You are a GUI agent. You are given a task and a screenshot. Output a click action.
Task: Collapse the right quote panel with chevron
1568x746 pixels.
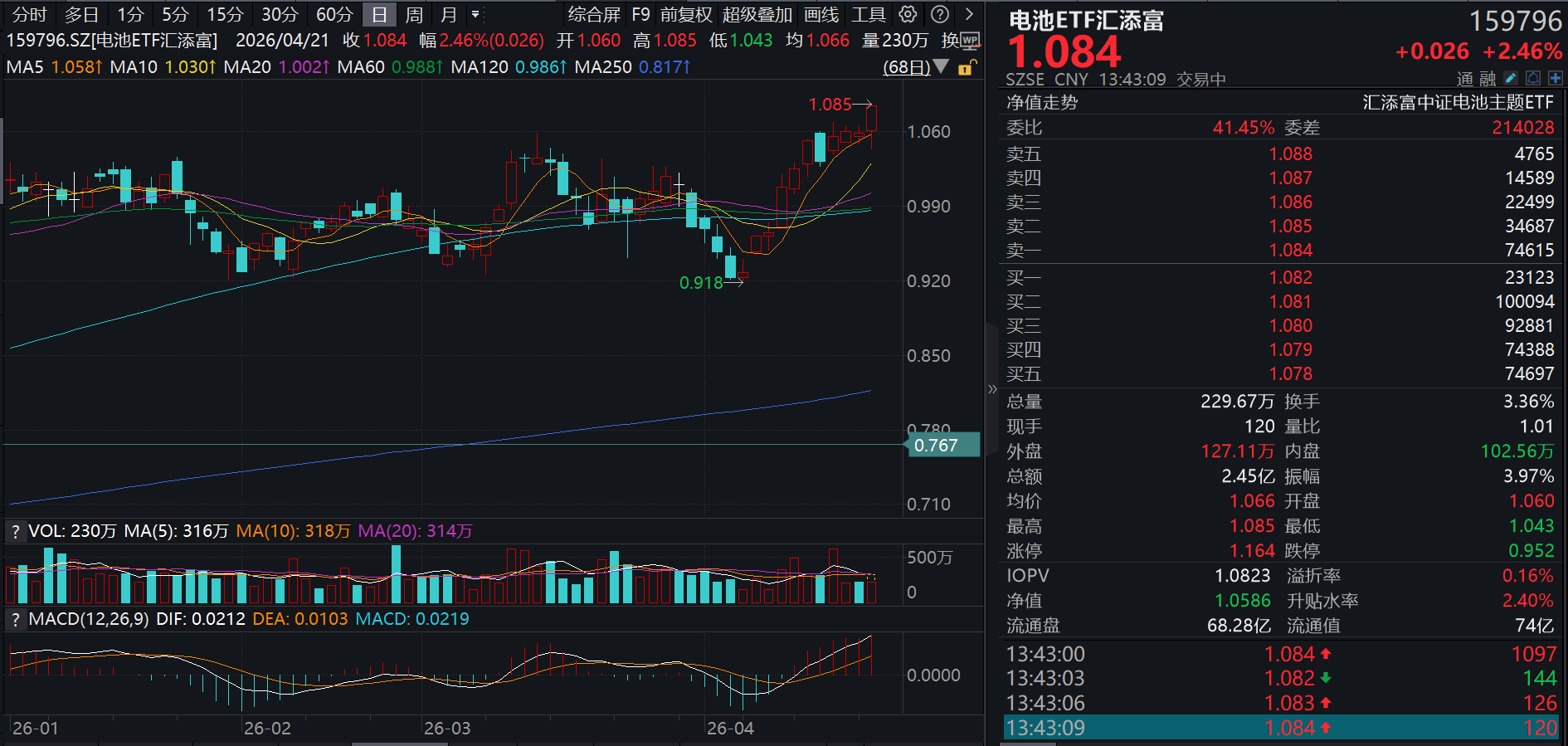(992, 388)
